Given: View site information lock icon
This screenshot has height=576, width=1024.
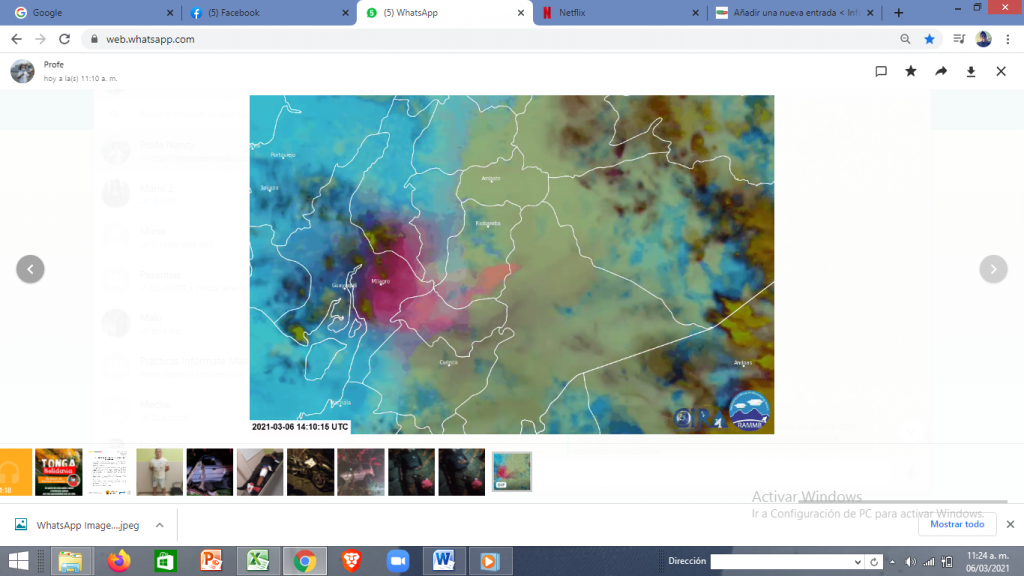Looking at the screenshot, I should (x=94, y=39).
